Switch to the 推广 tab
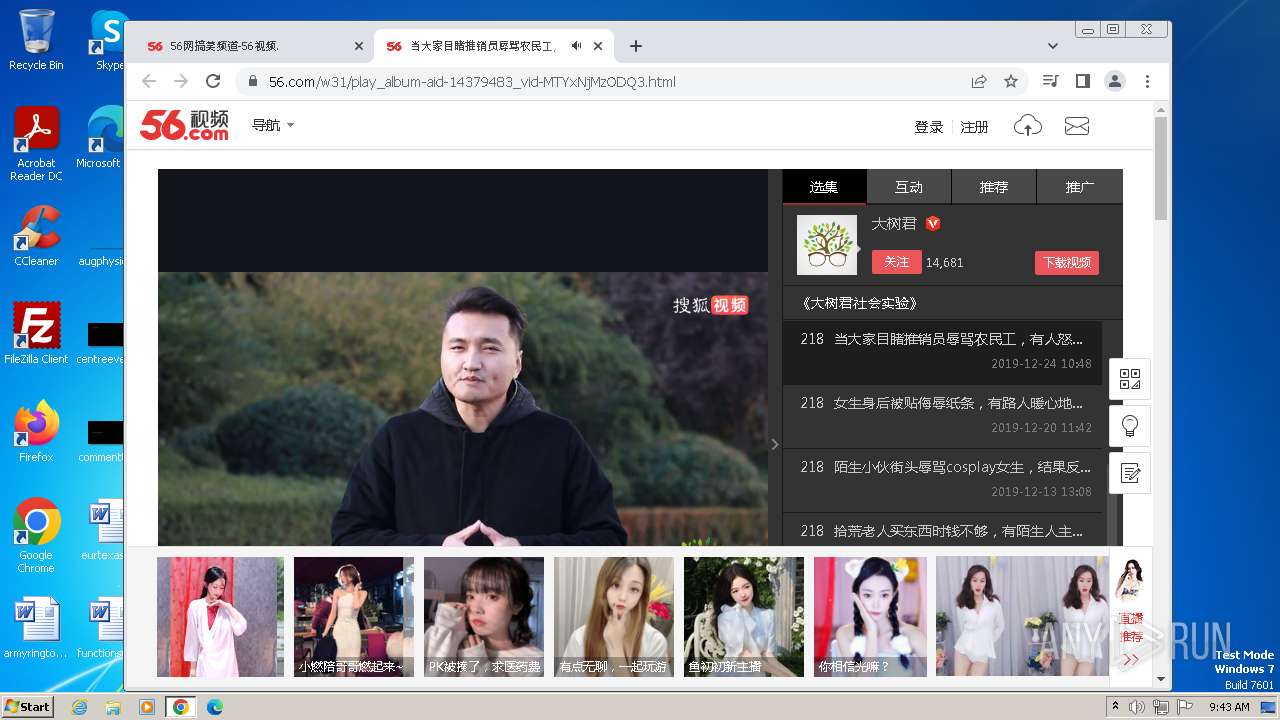 (x=1080, y=187)
